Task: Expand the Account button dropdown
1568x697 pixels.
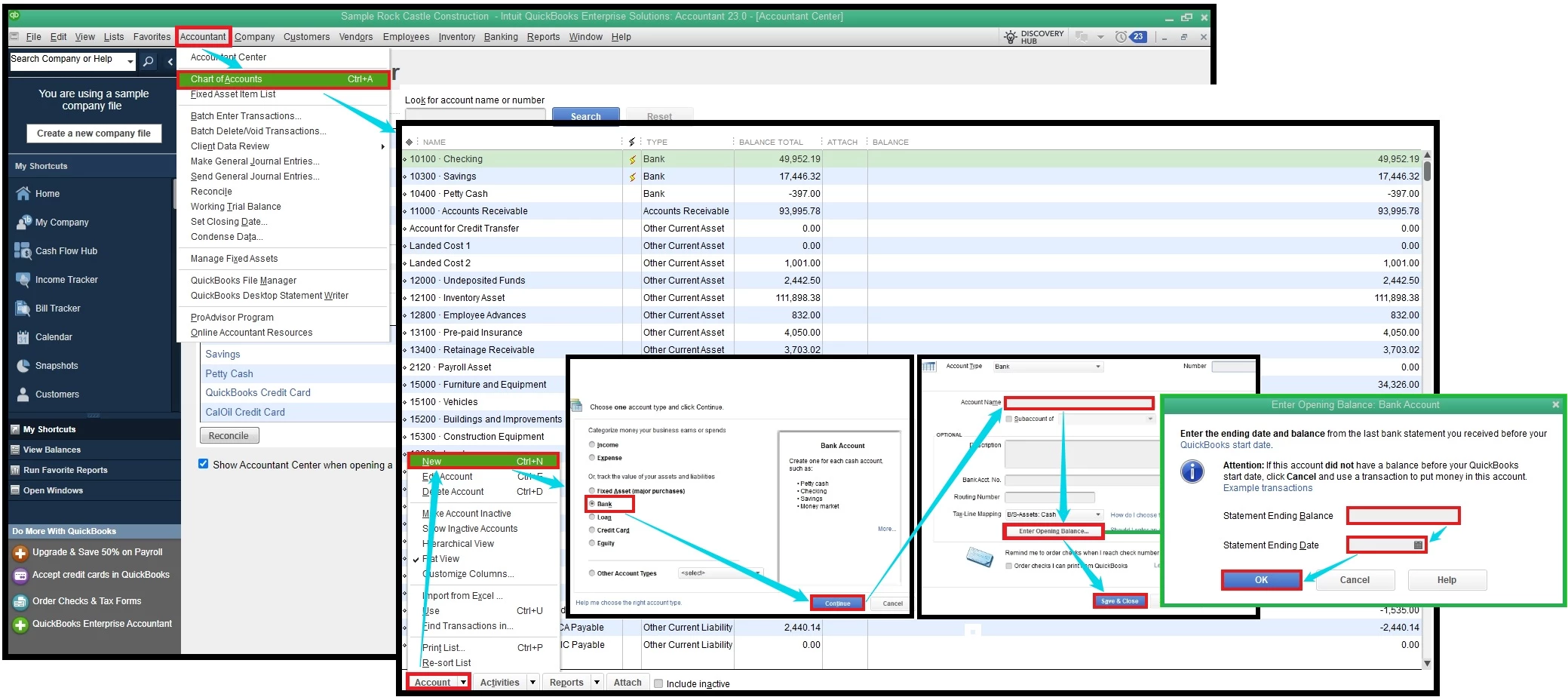Action: 463,683
